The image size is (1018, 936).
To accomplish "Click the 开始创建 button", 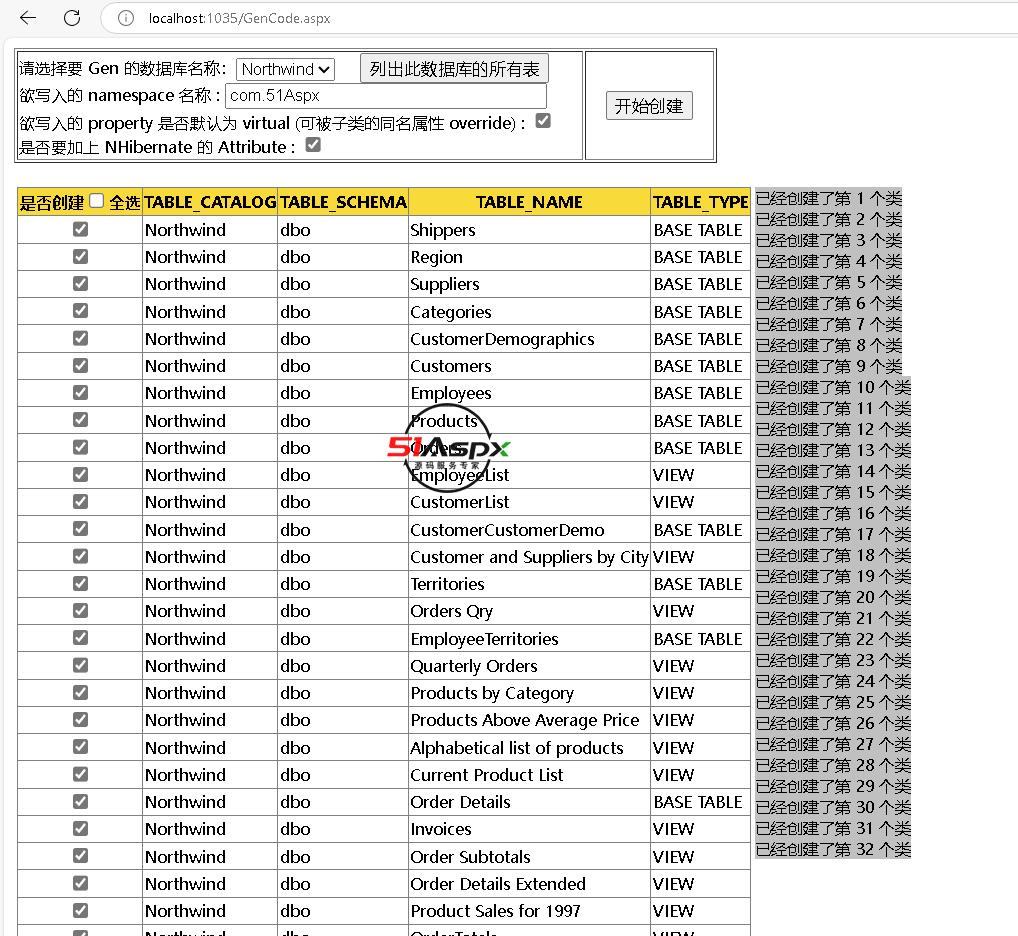I will coord(649,106).
